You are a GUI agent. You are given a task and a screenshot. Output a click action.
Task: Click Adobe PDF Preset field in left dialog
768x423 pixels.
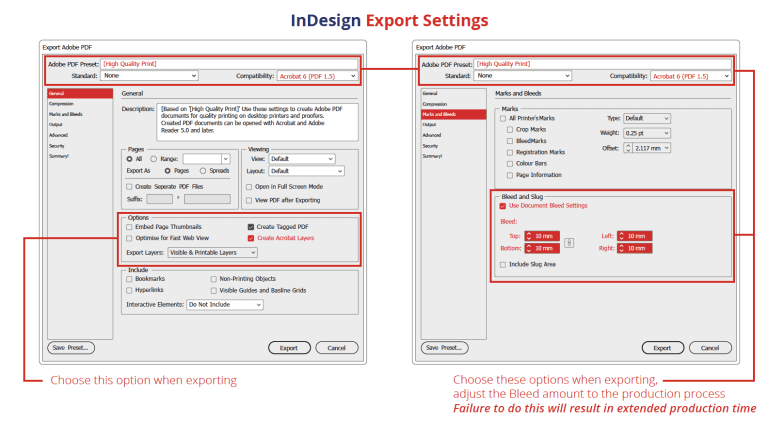pyautogui.click(x=229, y=64)
